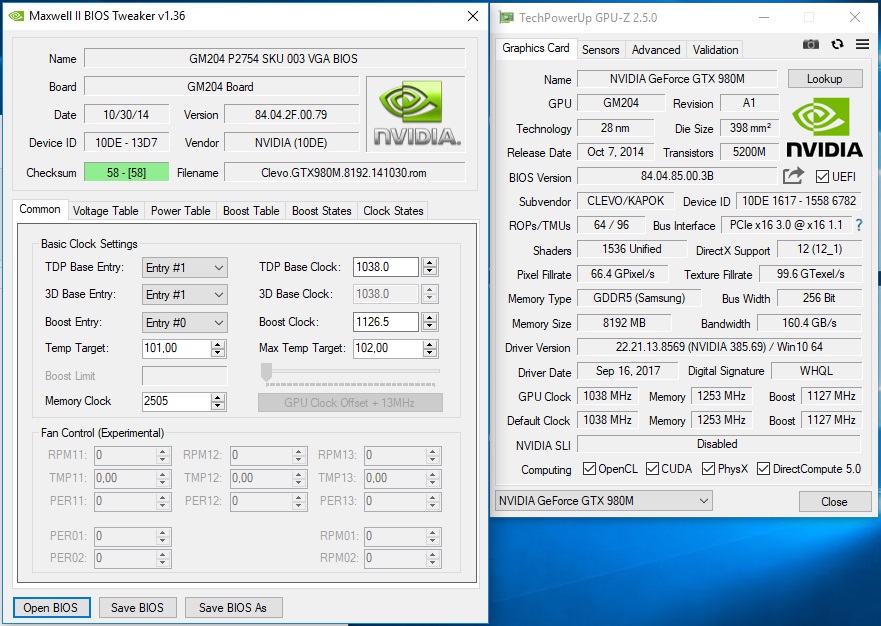Click the Filename Clevo.GTX980M.8192.141030.rom field

(344, 173)
